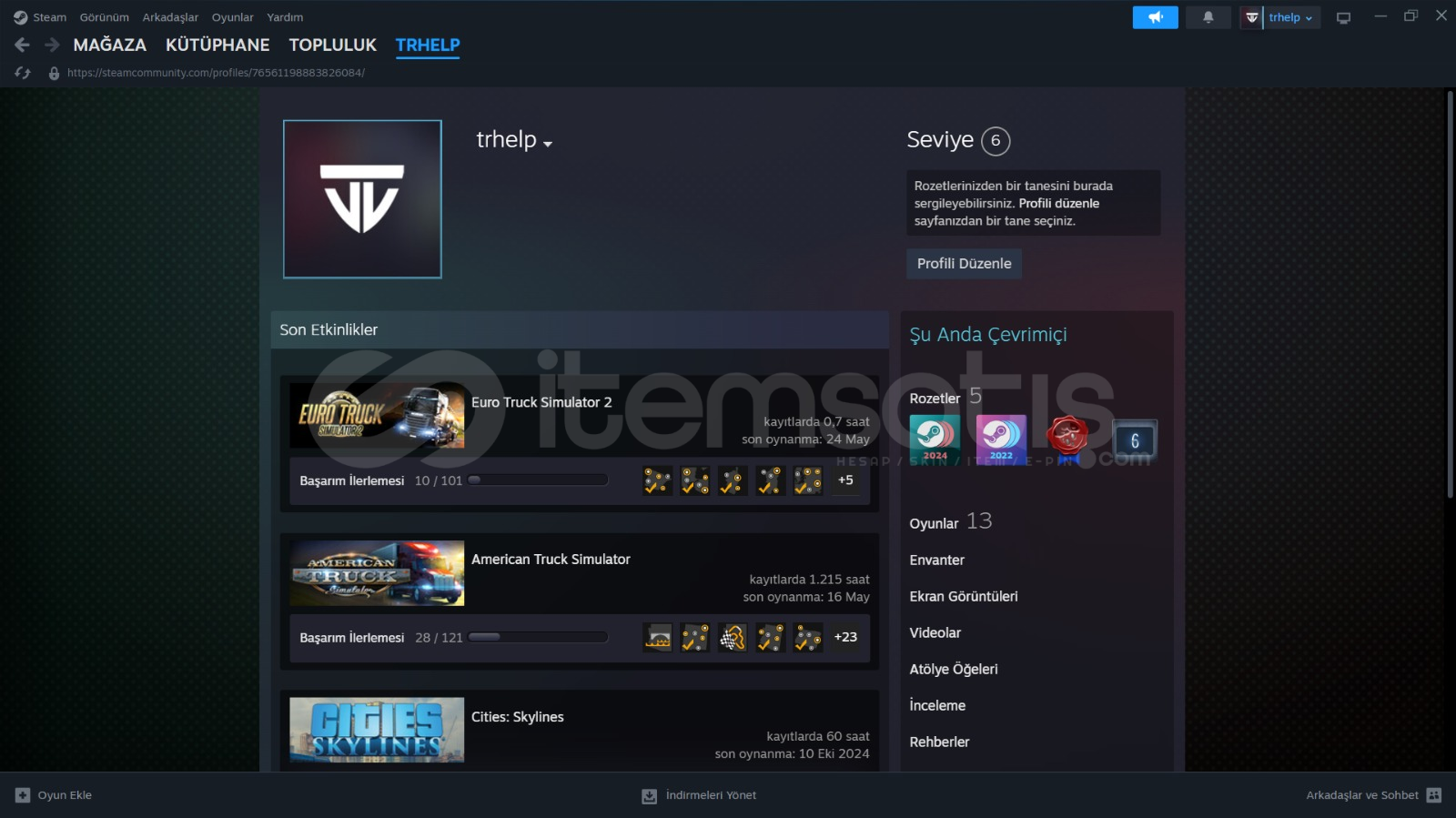Click third achievement icon for American Truck Simulator

733,638
